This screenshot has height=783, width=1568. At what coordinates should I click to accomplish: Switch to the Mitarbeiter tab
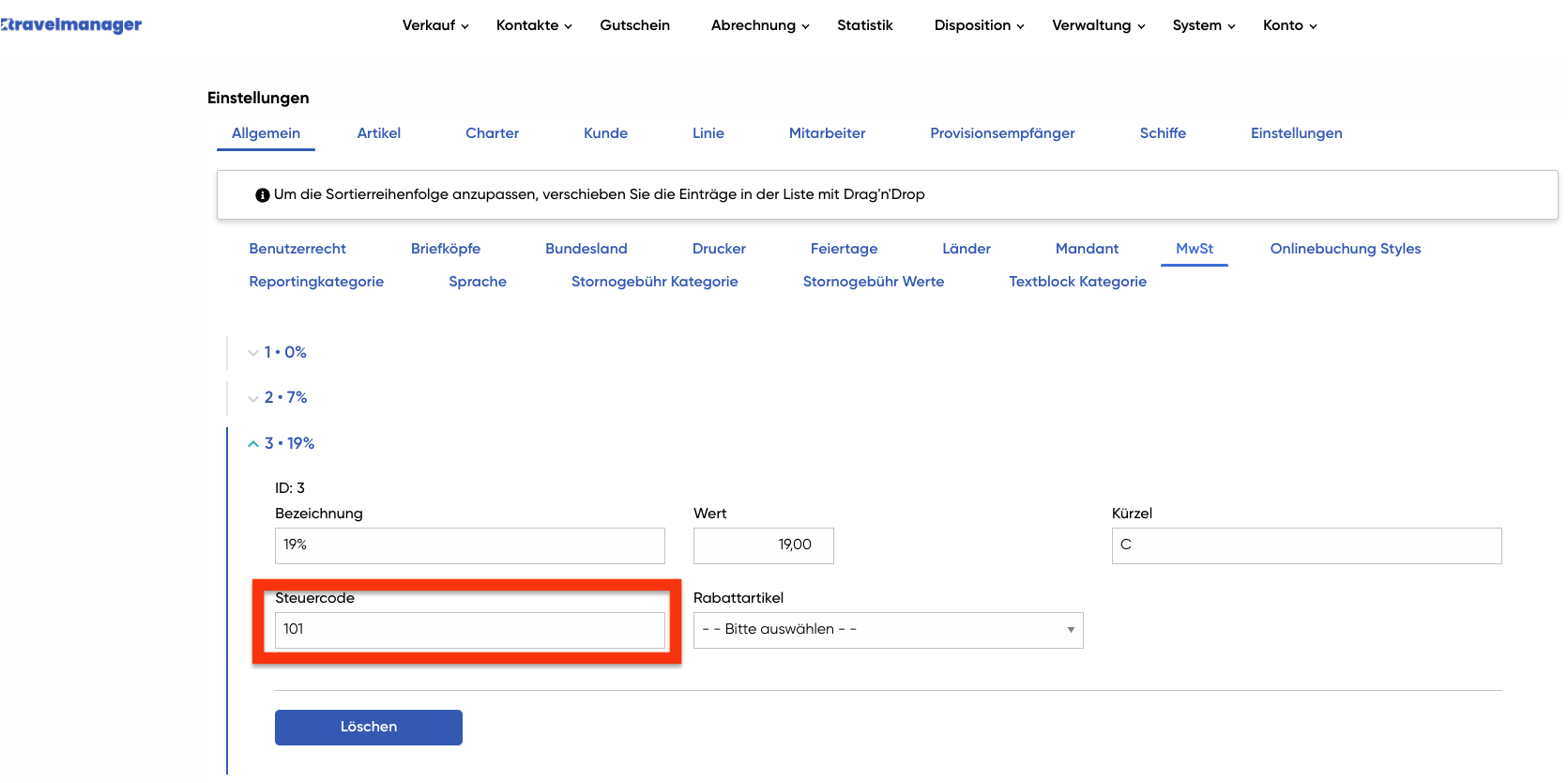click(x=828, y=133)
